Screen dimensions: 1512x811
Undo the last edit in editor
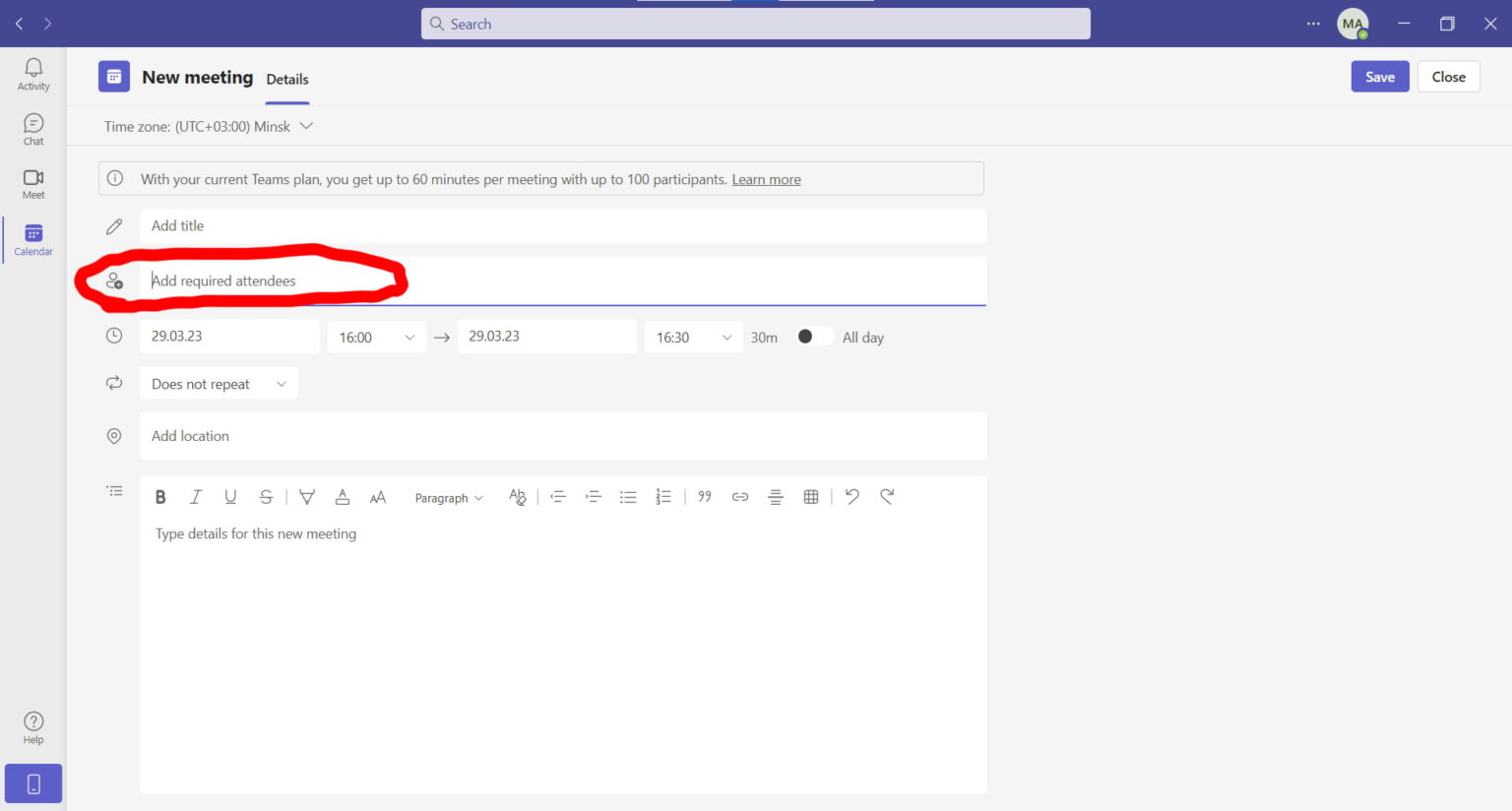pos(852,497)
